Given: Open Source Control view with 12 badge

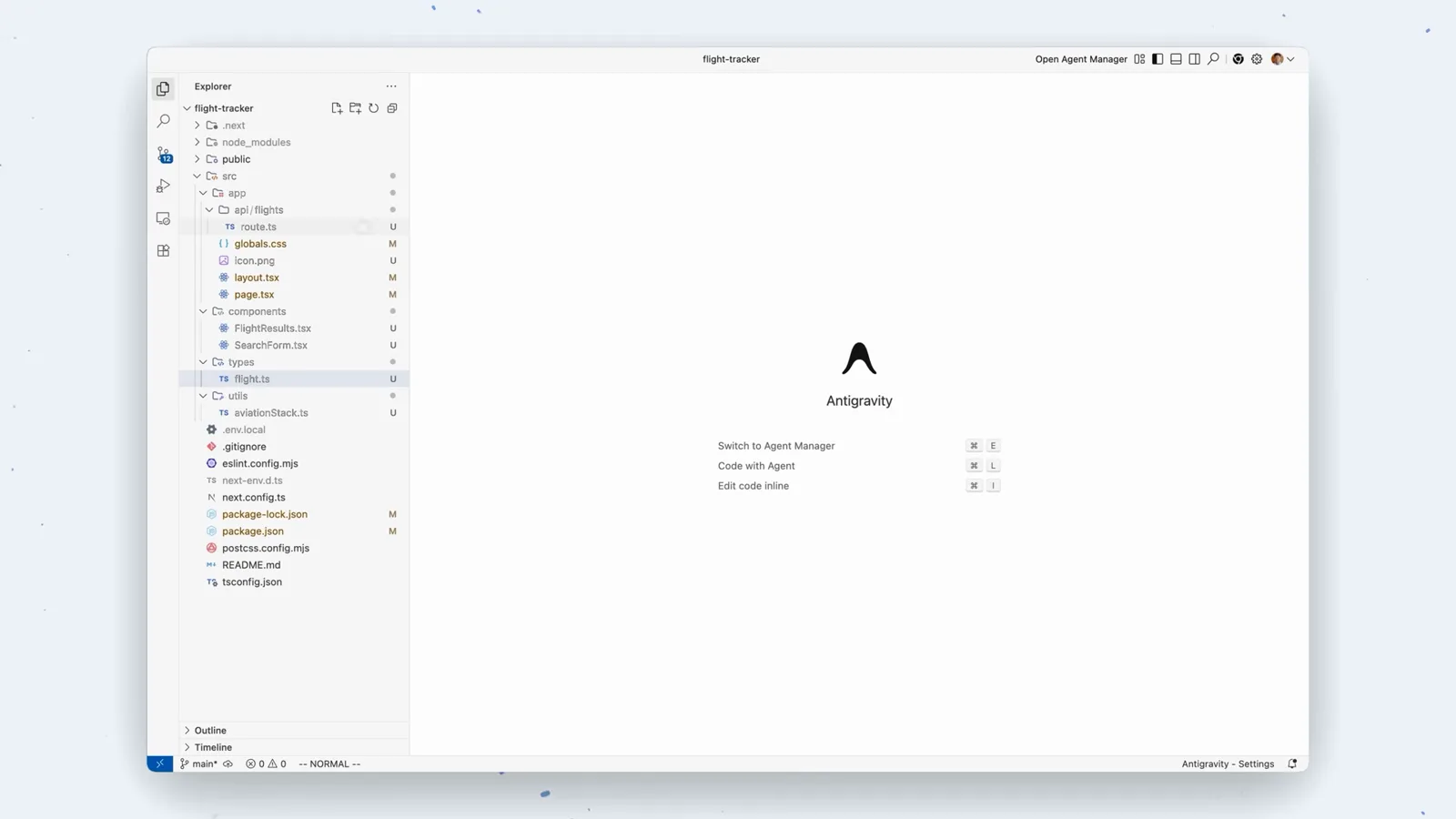Looking at the screenshot, I should 164,155.
